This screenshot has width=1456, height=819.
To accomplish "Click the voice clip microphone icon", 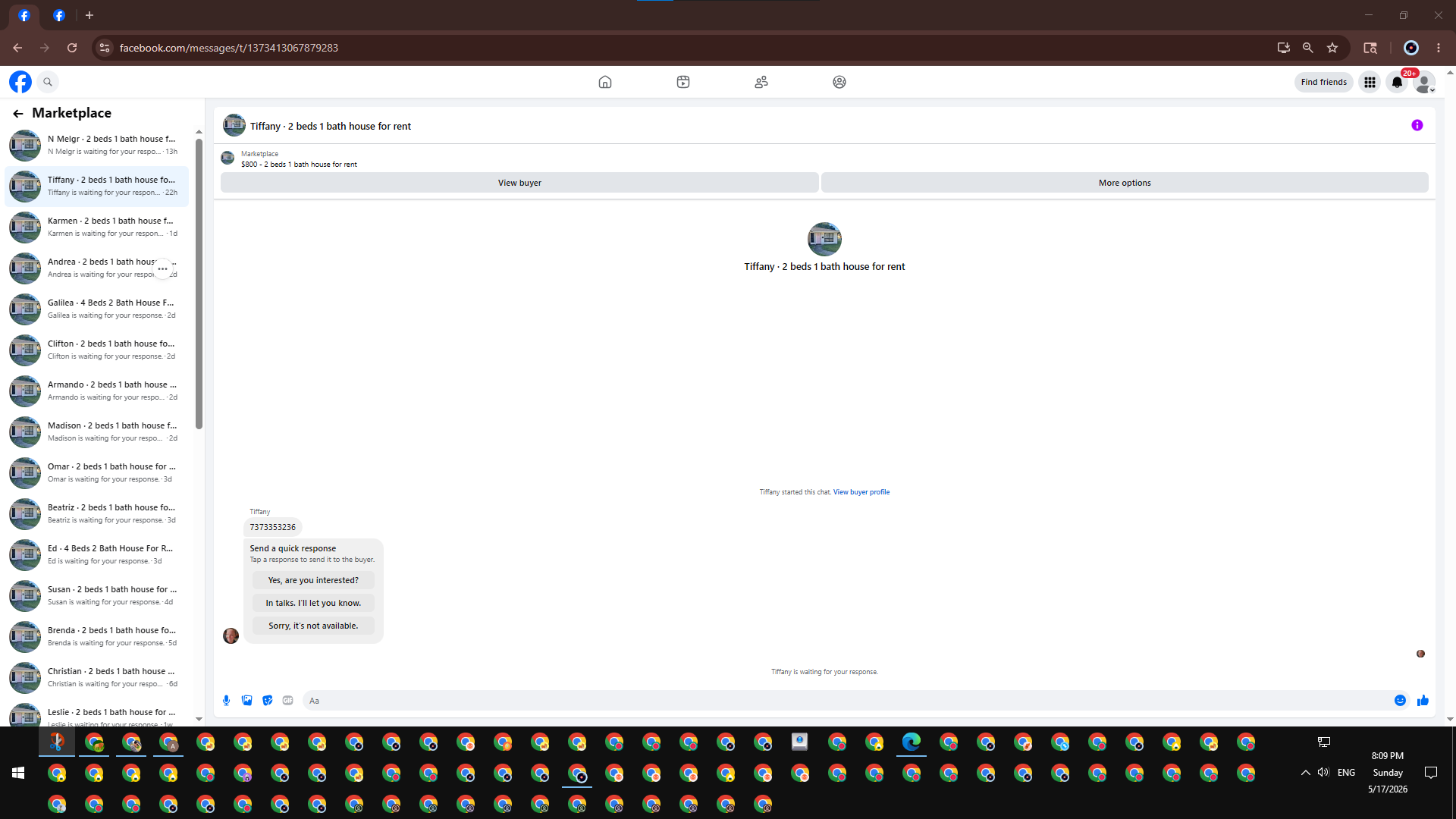I will [x=226, y=701].
